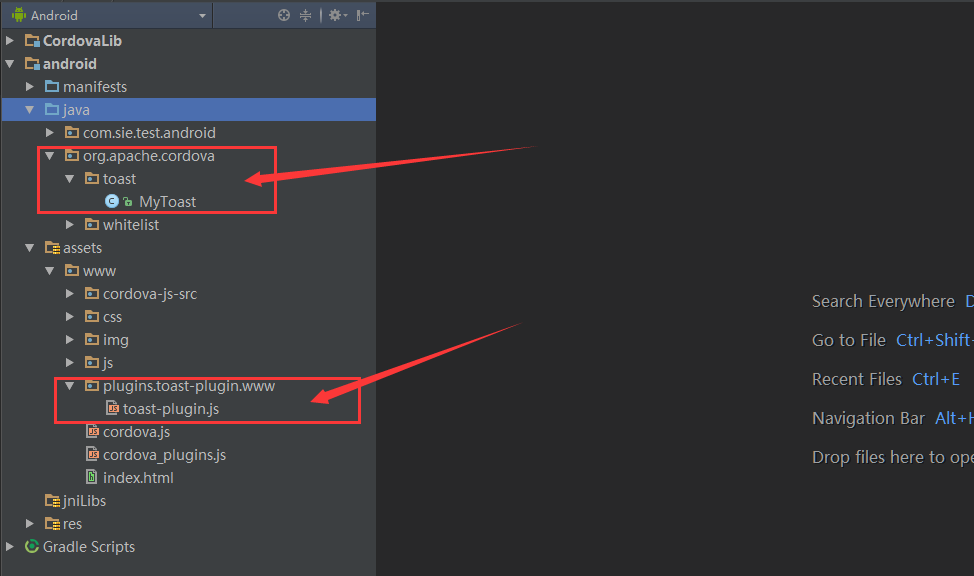This screenshot has height=576, width=974.
Task: Click the android module folder icon
Action: pyautogui.click(x=32, y=64)
